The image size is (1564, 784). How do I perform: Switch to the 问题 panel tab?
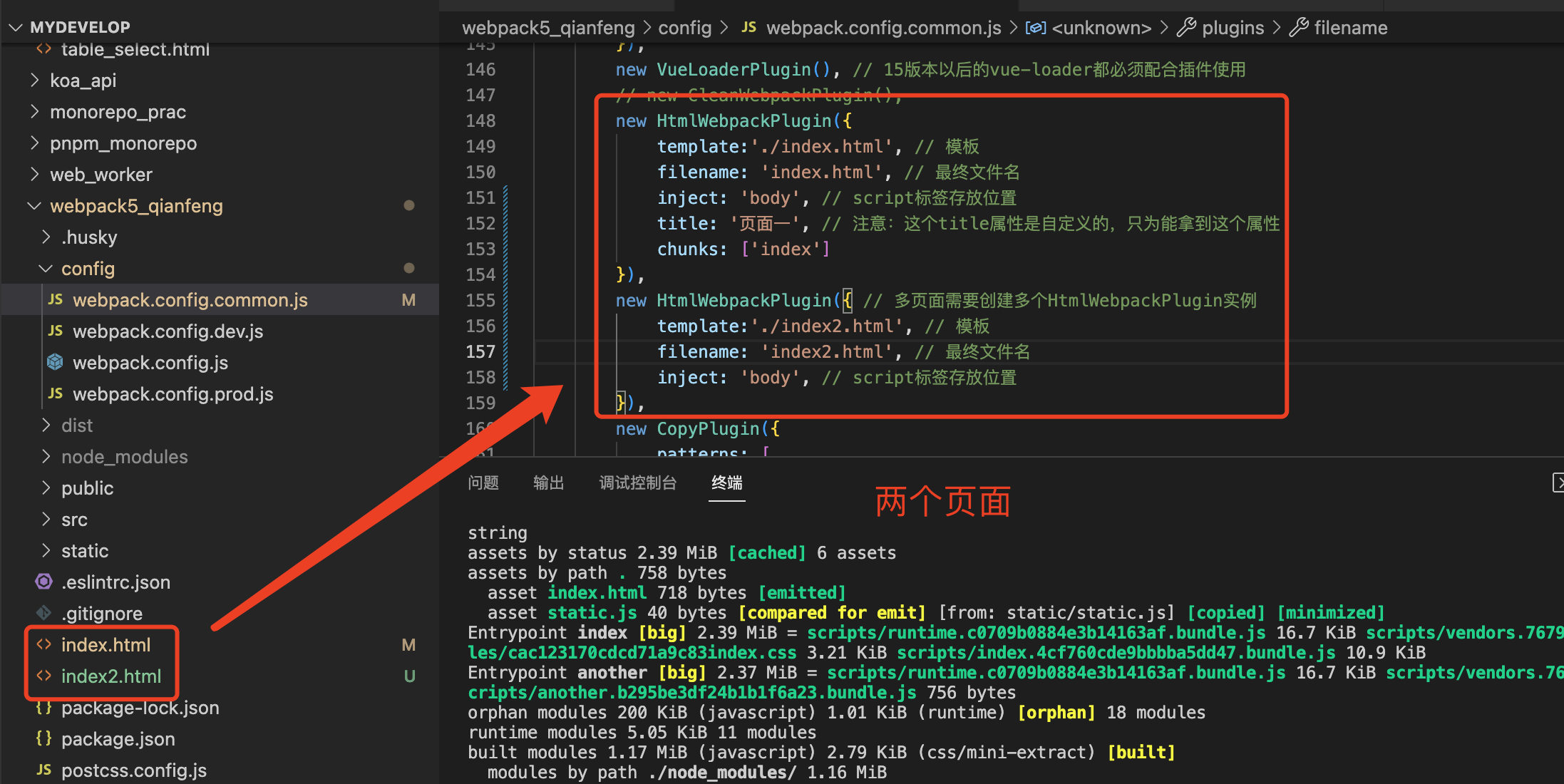click(483, 483)
